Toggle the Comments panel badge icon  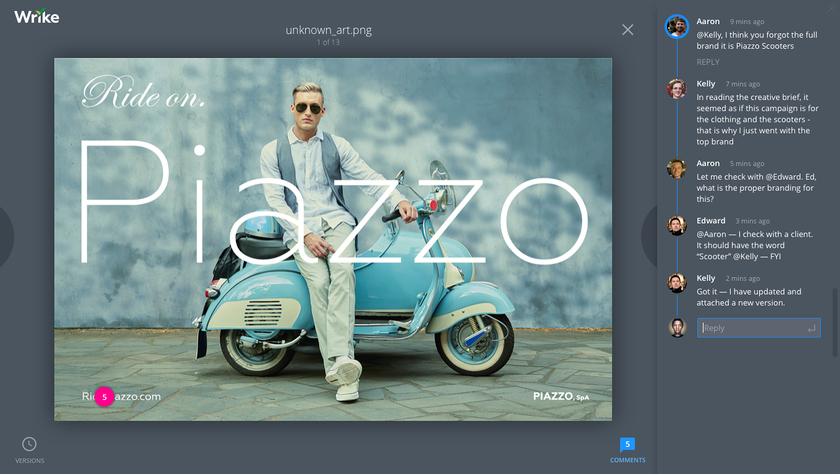click(627, 444)
